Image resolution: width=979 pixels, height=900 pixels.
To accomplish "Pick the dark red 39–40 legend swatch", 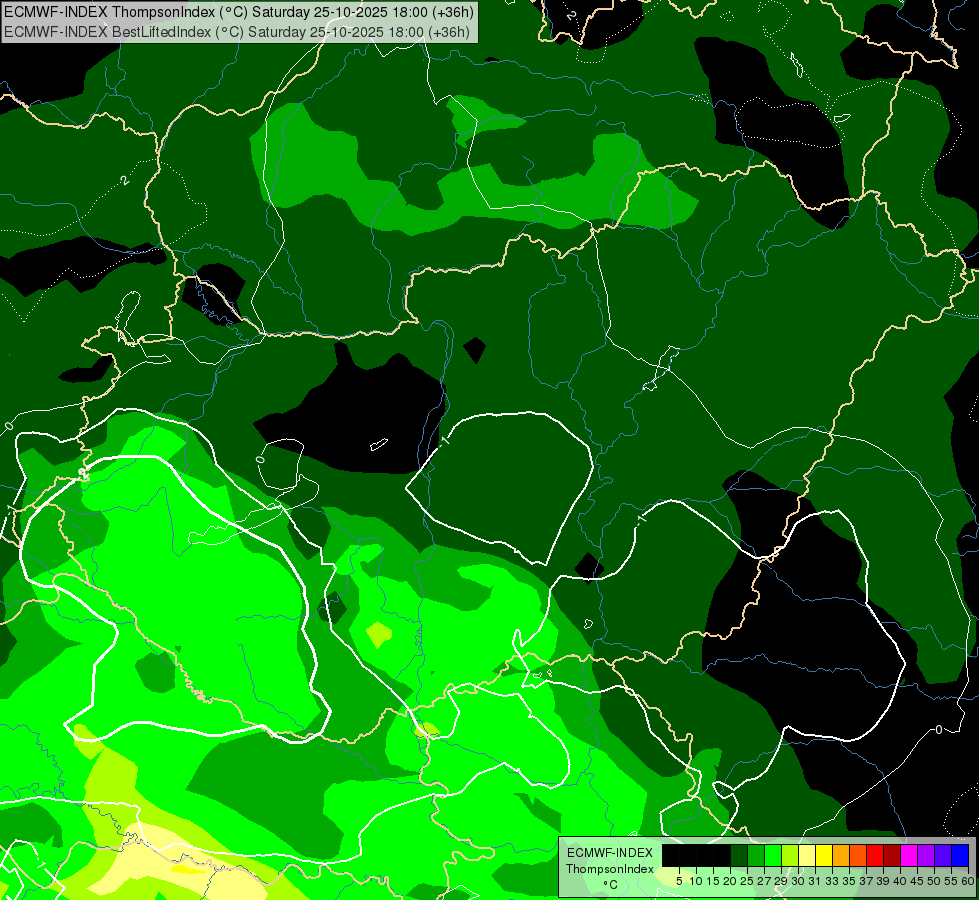I will [x=892, y=855].
